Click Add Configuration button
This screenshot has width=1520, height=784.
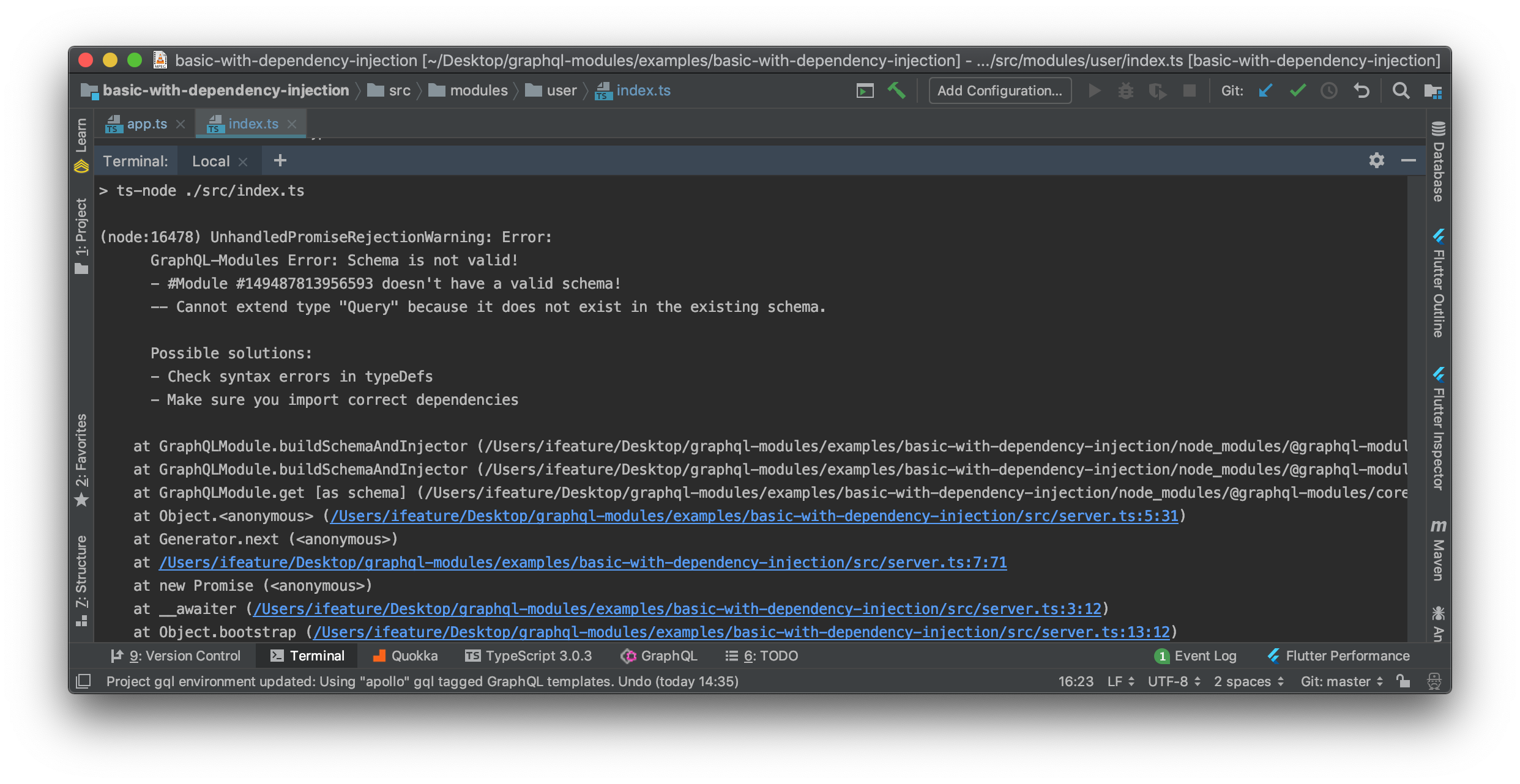1000,91
